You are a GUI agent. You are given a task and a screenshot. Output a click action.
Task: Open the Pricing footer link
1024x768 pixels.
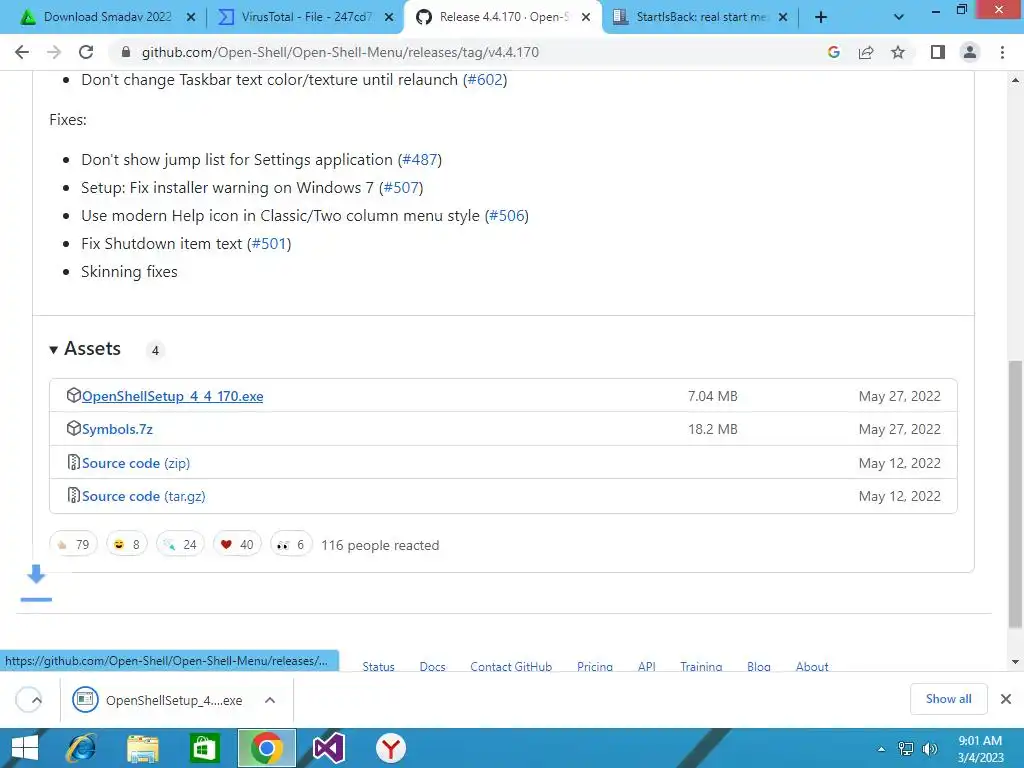[x=595, y=666]
